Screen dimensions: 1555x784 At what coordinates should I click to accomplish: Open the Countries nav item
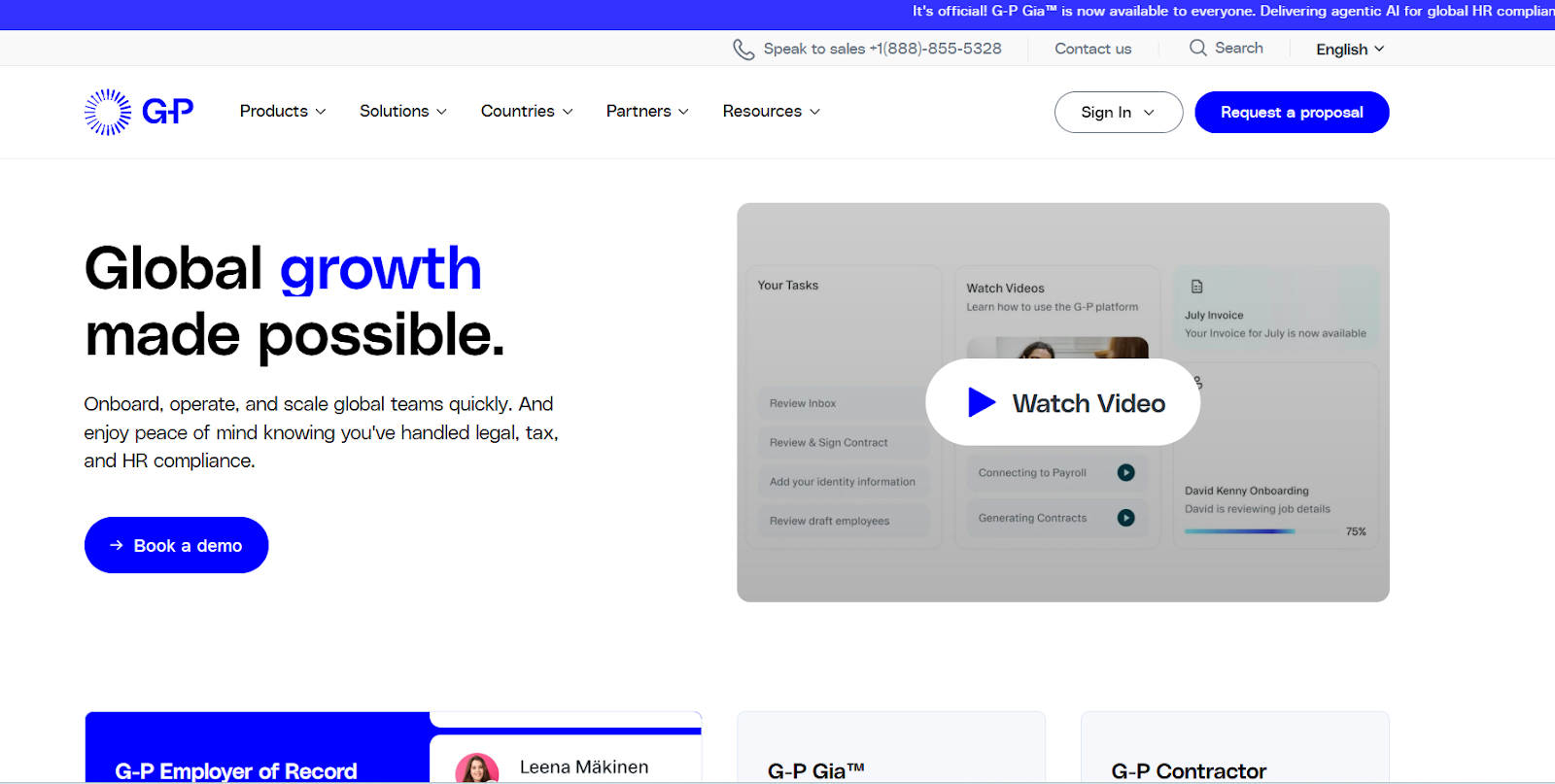coord(527,112)
